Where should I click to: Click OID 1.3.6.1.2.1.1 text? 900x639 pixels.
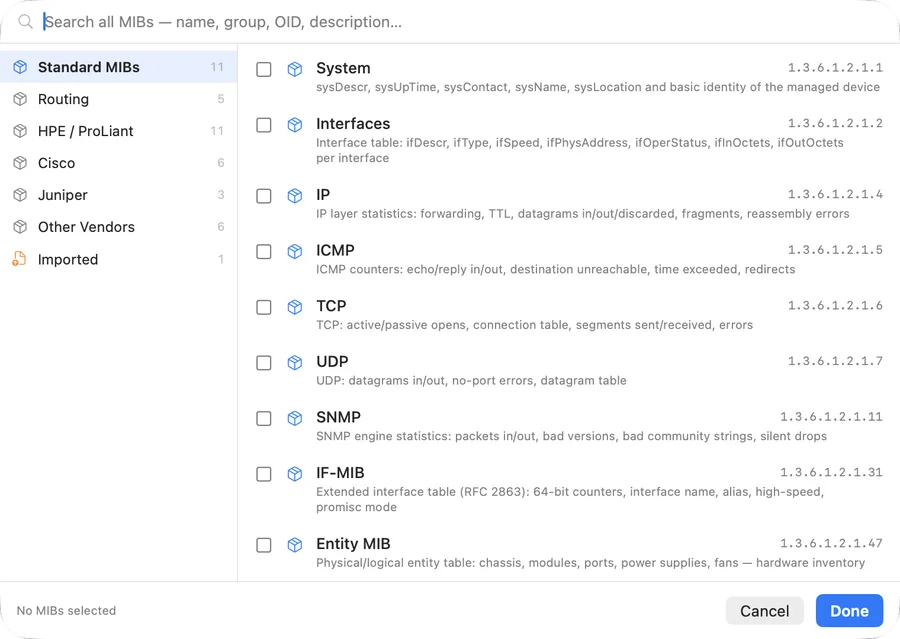[x=835, y=68]
